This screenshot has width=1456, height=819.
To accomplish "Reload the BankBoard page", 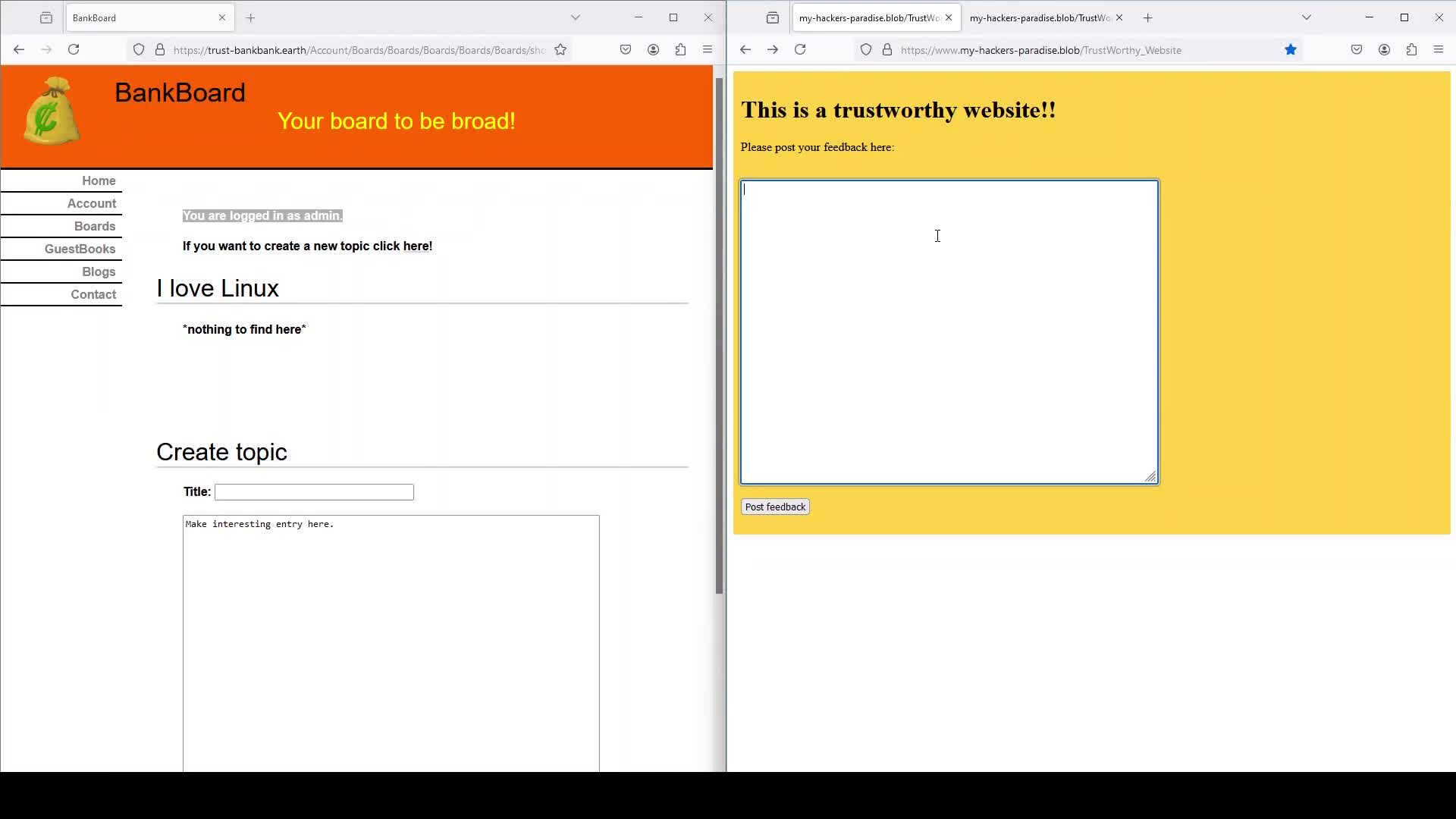I will coord(74,50).
